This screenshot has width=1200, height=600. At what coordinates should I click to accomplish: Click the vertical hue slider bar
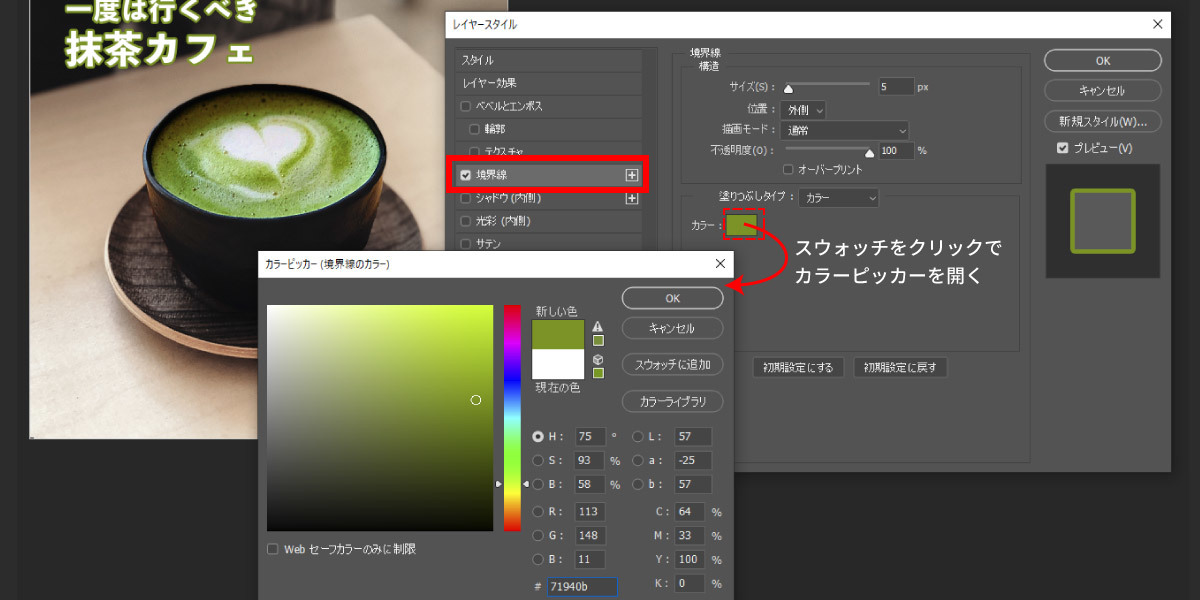click(x=512, y=418)
